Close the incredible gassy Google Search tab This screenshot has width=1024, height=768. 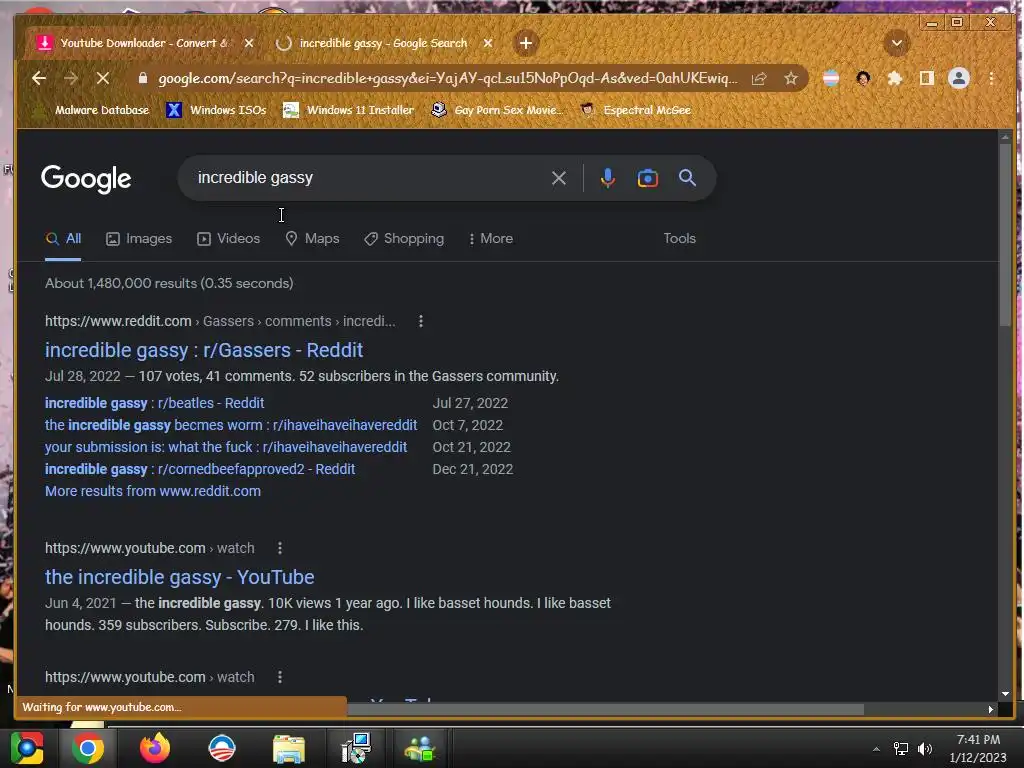coord(488,43)
